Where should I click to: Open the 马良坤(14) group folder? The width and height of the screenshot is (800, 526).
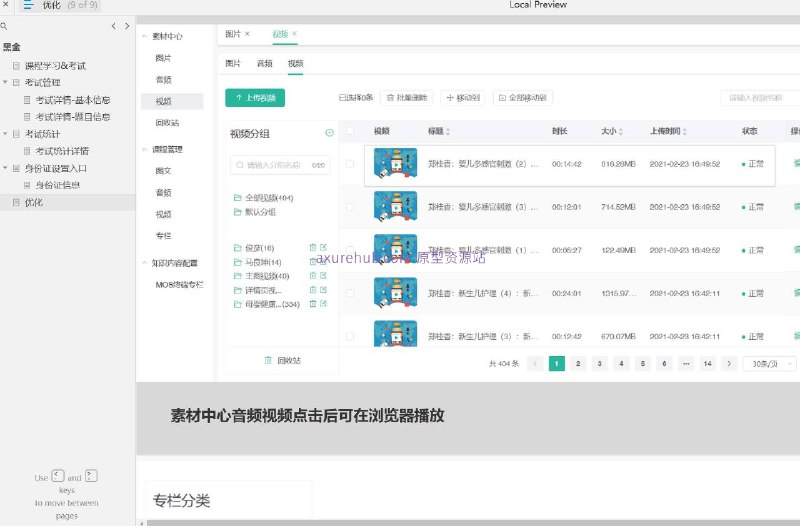[x=258, y=262]
